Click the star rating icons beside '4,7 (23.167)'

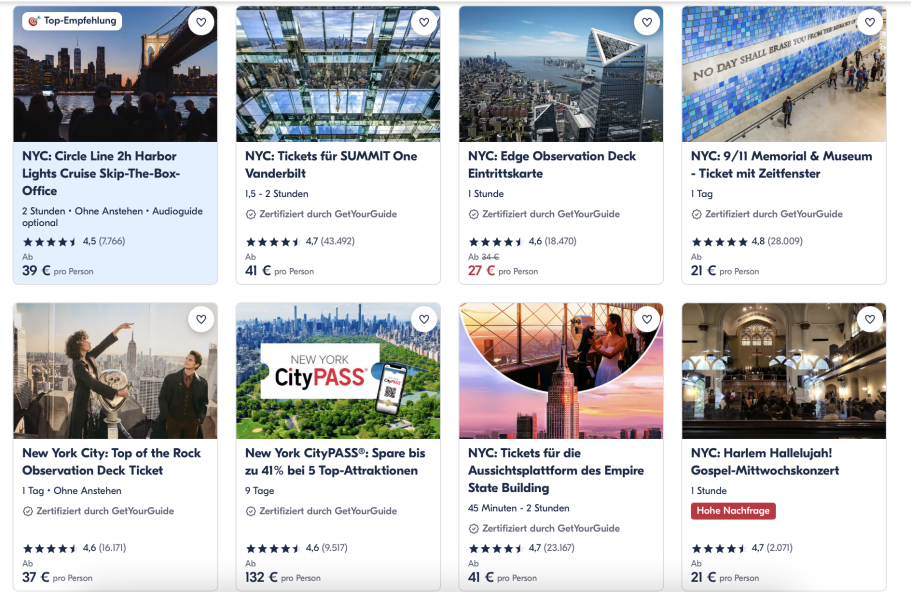[496, 548]
